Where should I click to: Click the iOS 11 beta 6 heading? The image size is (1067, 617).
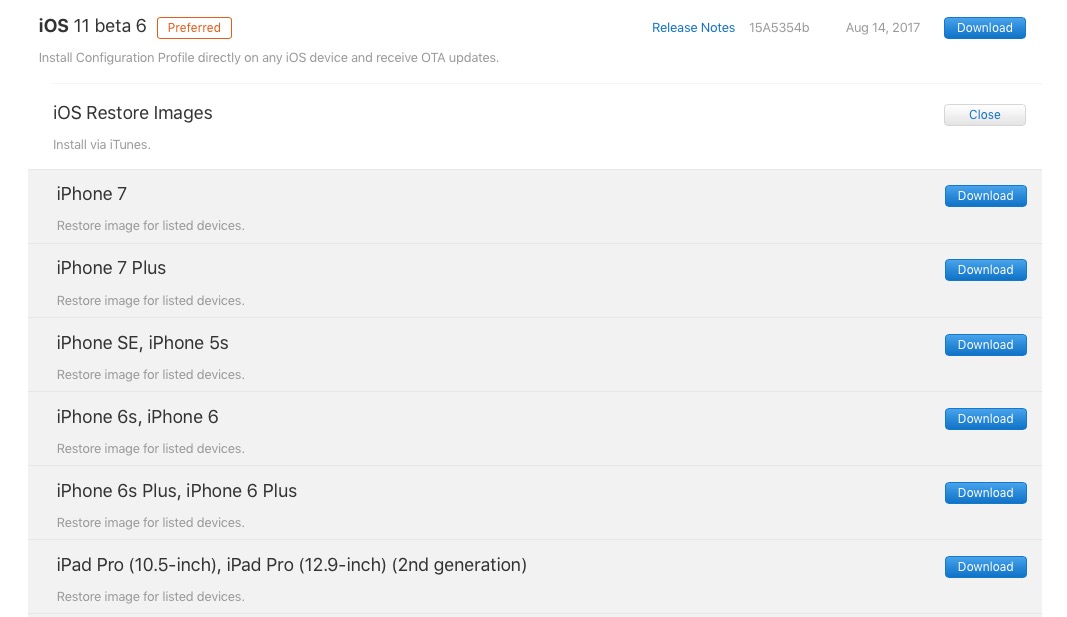(92, 27)
